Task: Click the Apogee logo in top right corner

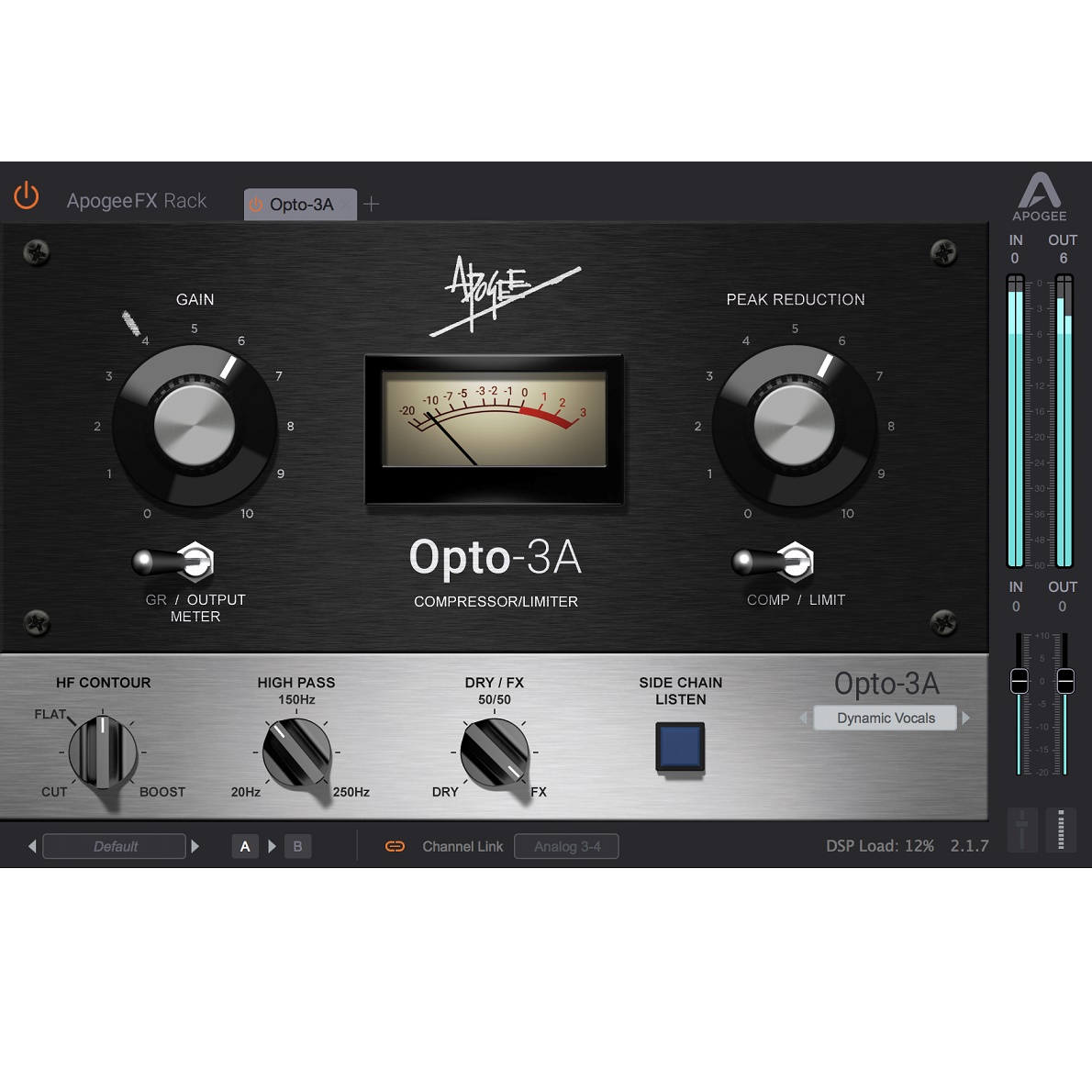Action: [1040, 196]
